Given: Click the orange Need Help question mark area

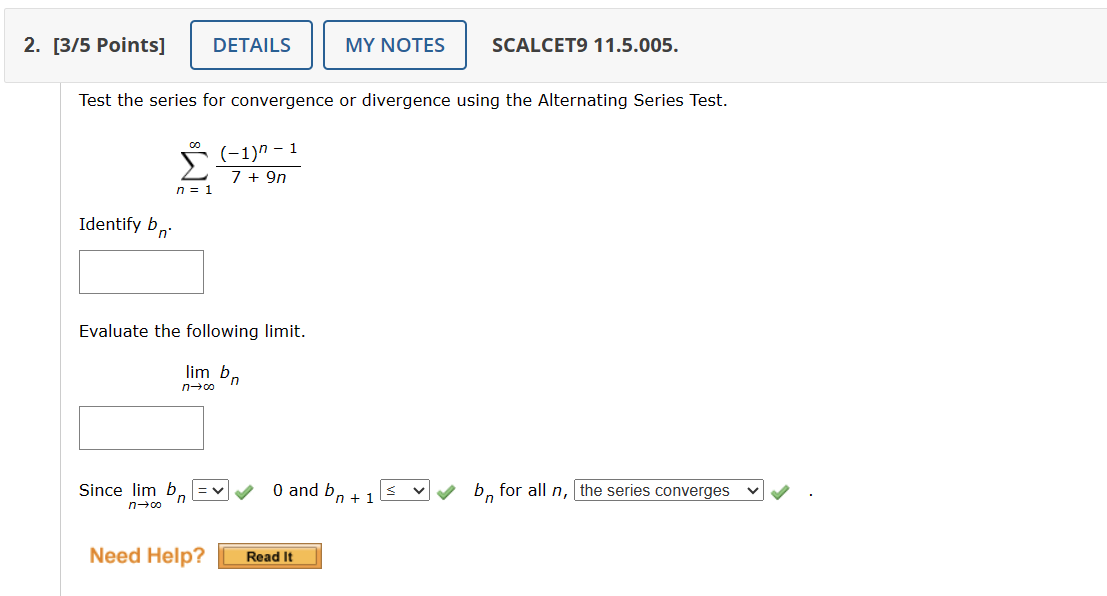Looking at the screenshot, I should click(204, 555).
